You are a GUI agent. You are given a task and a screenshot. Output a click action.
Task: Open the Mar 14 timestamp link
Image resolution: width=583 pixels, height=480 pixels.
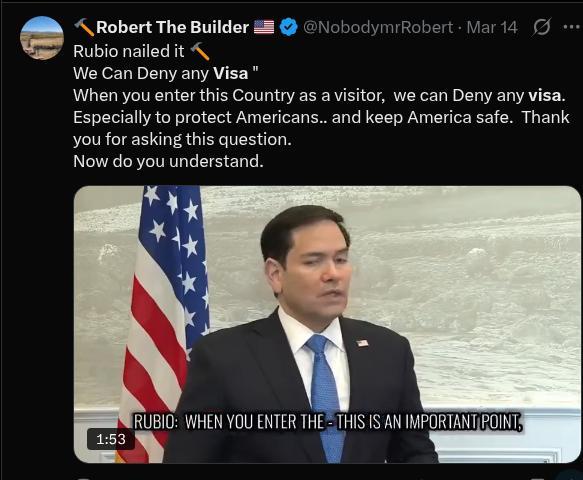coord(492,27)
